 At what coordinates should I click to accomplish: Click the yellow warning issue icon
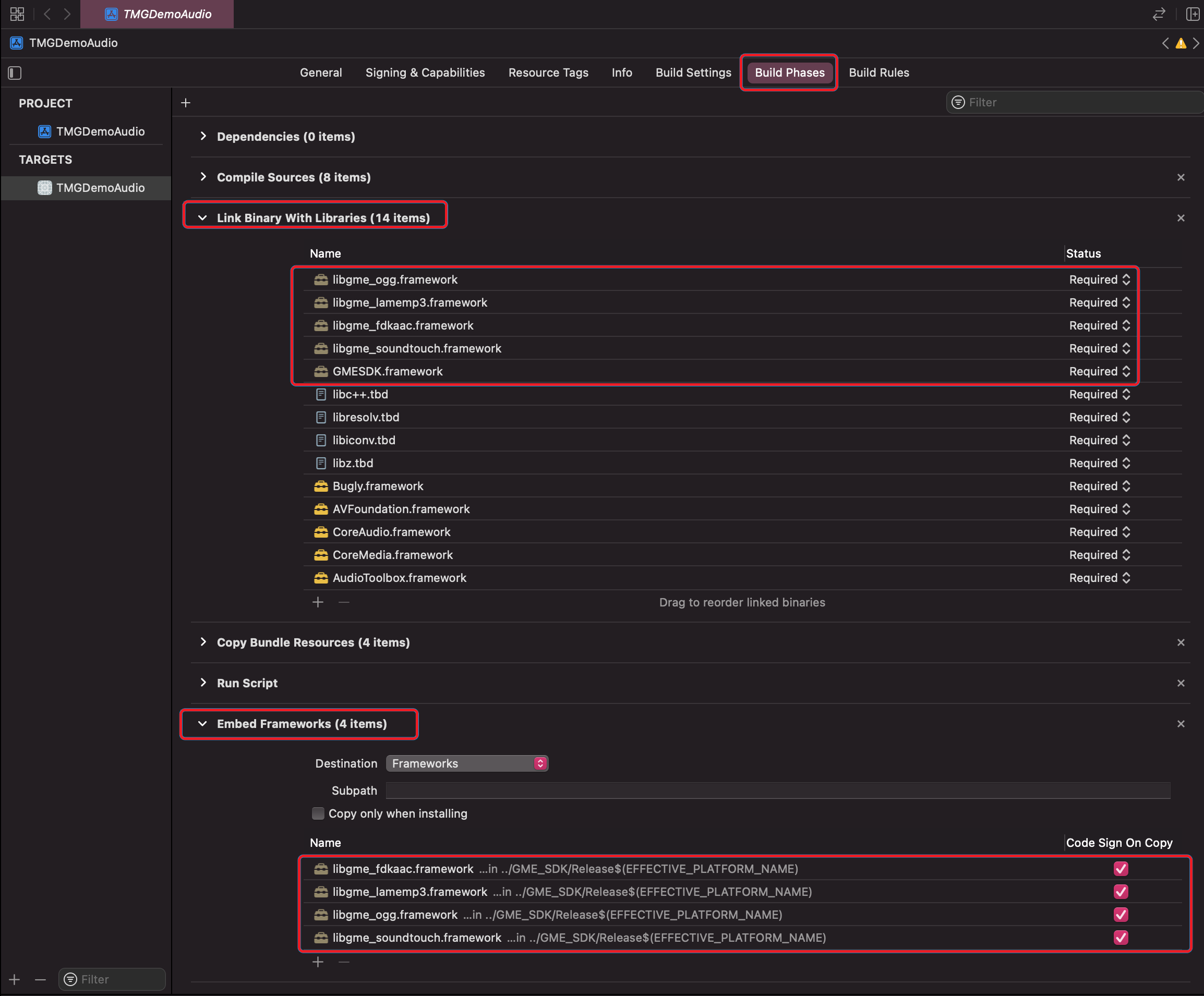(1181, 44)
